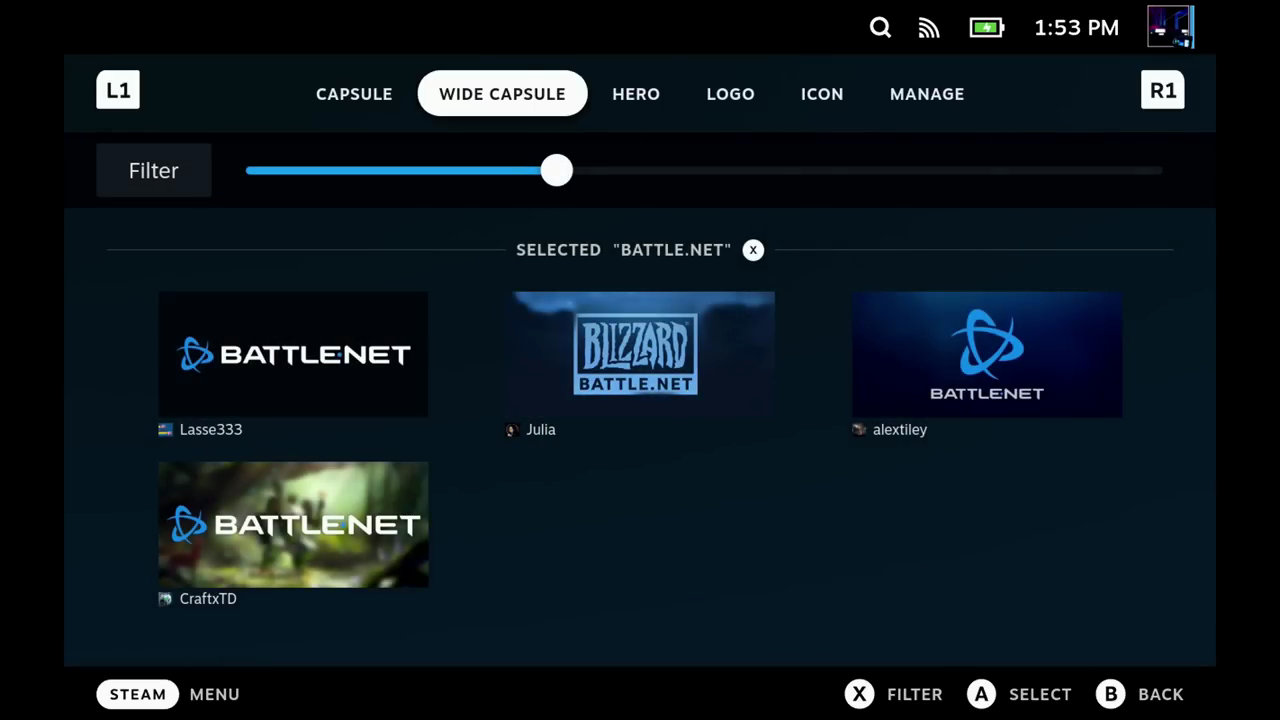Click the SELECTED "BATTLE.NET" heading
This screenshot has height=720, width=1280.
coord(624,250)
